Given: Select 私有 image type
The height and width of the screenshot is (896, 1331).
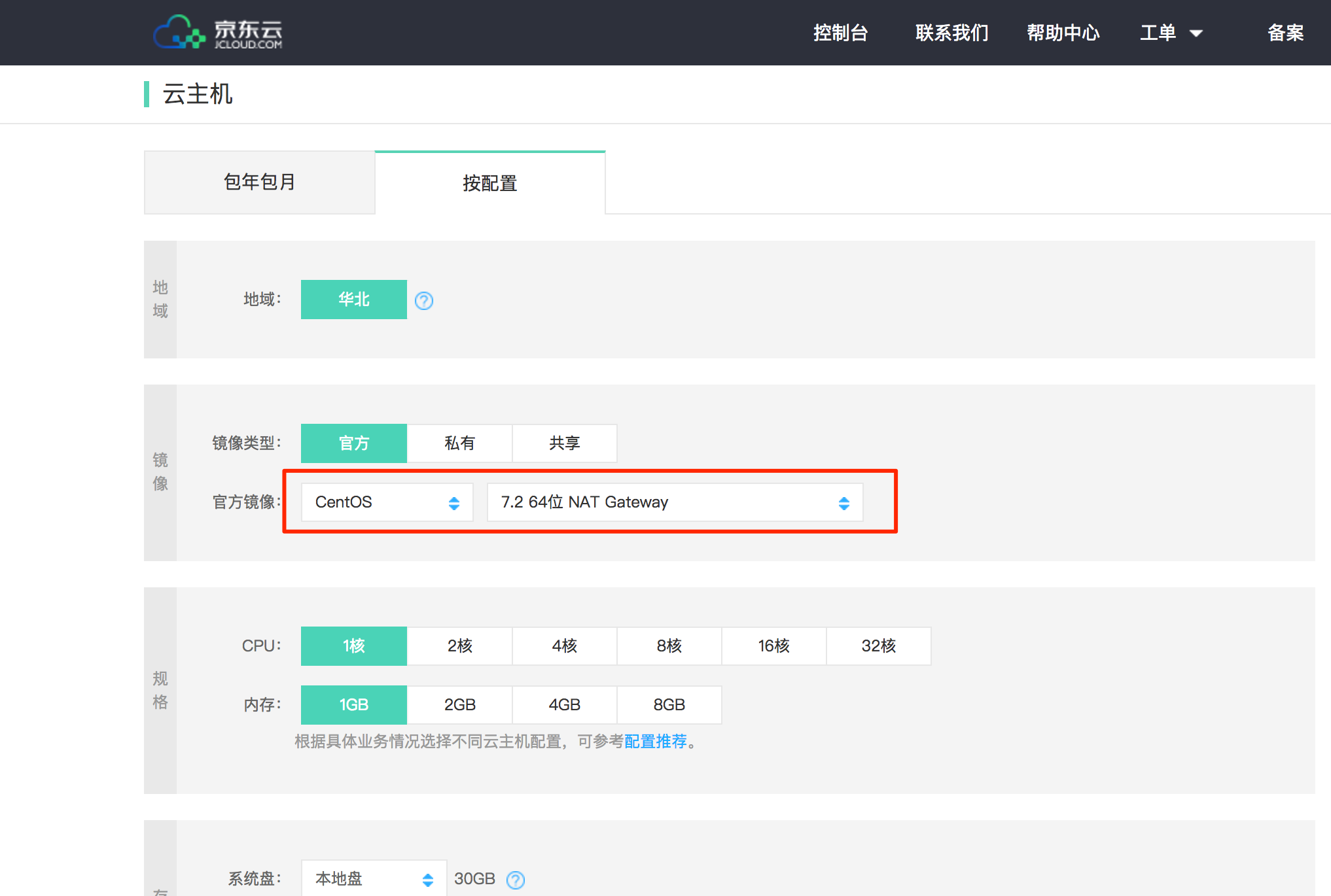Looking at the screenshot, I should (459, 443).
